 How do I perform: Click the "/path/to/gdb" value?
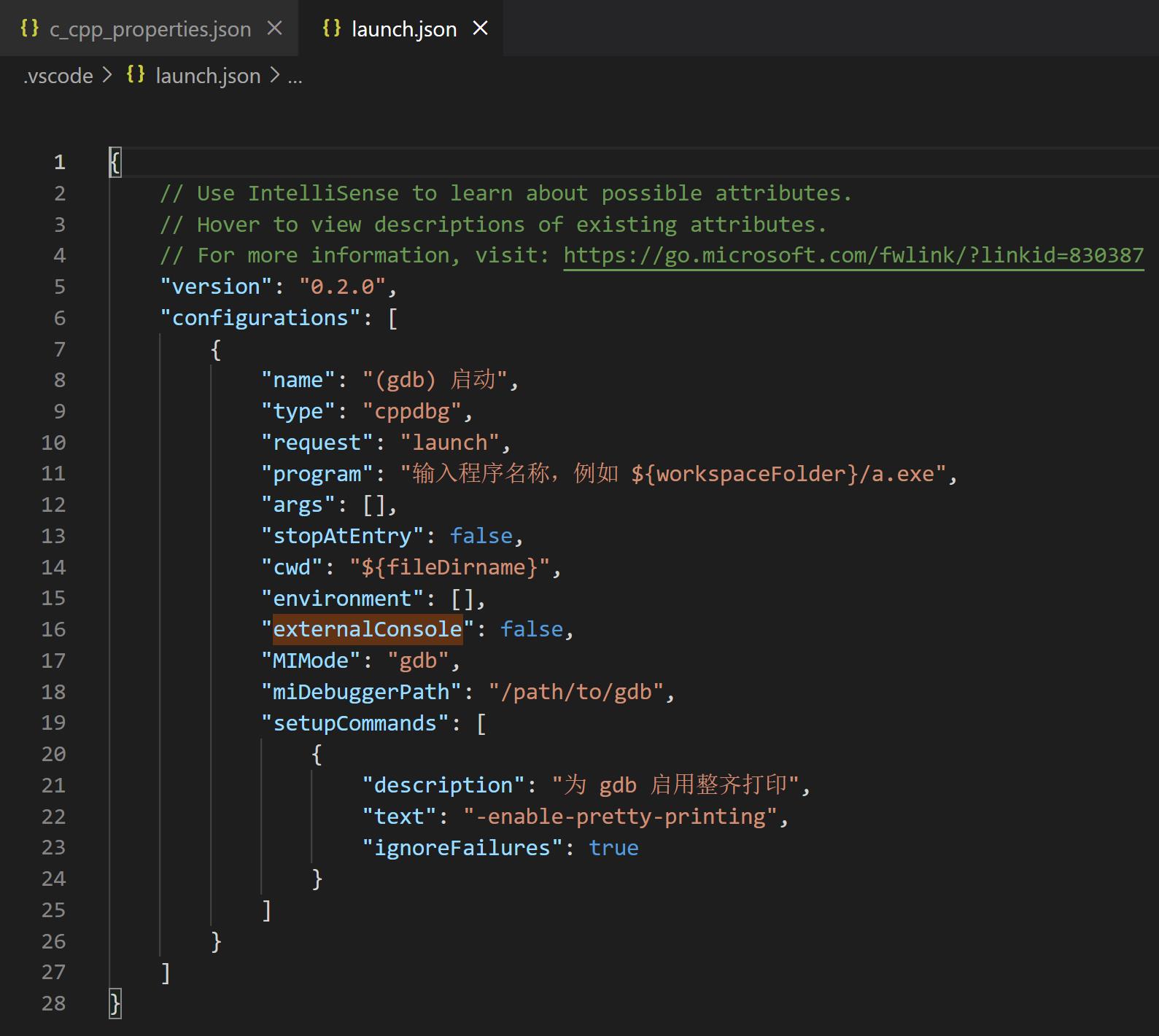[576, 692]
